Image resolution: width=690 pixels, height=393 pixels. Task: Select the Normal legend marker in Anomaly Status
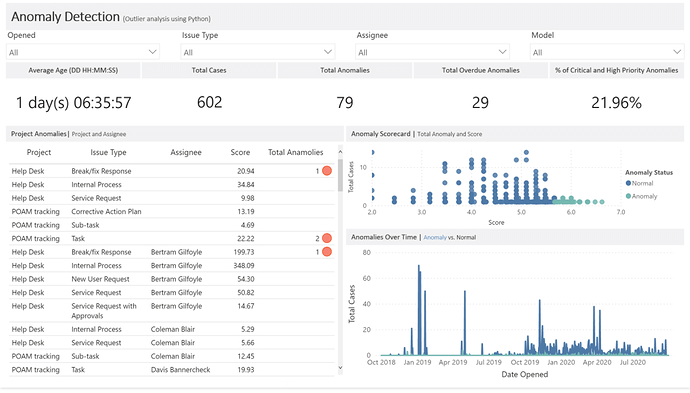pos(628,183)
